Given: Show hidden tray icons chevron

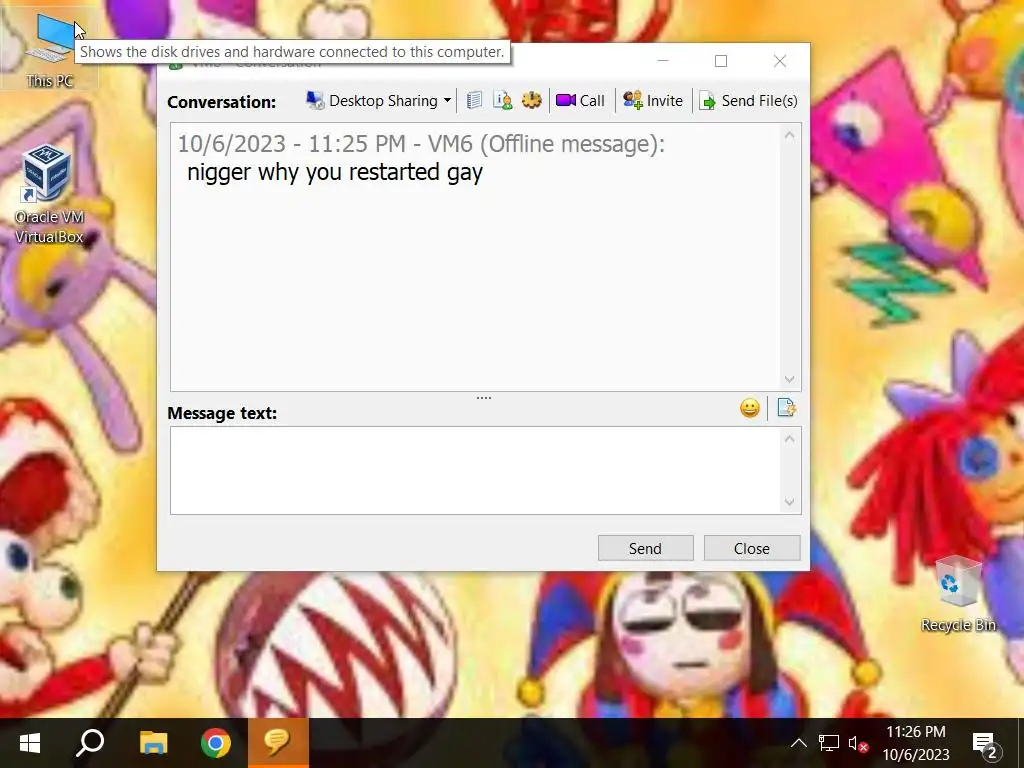Looking at the screenshot, I should pos(799,743).
